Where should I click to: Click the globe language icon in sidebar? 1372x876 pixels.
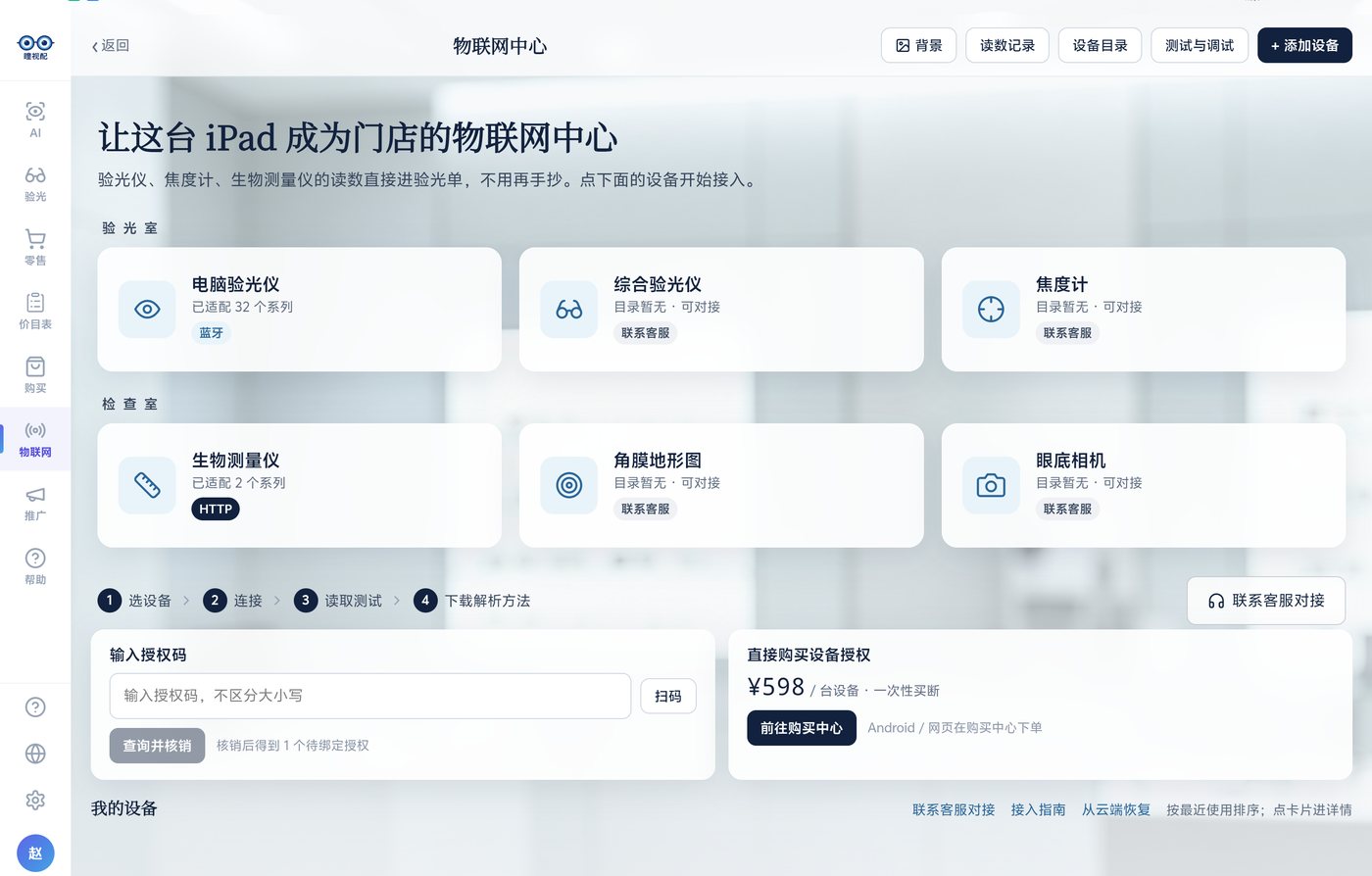coord(35,754)
